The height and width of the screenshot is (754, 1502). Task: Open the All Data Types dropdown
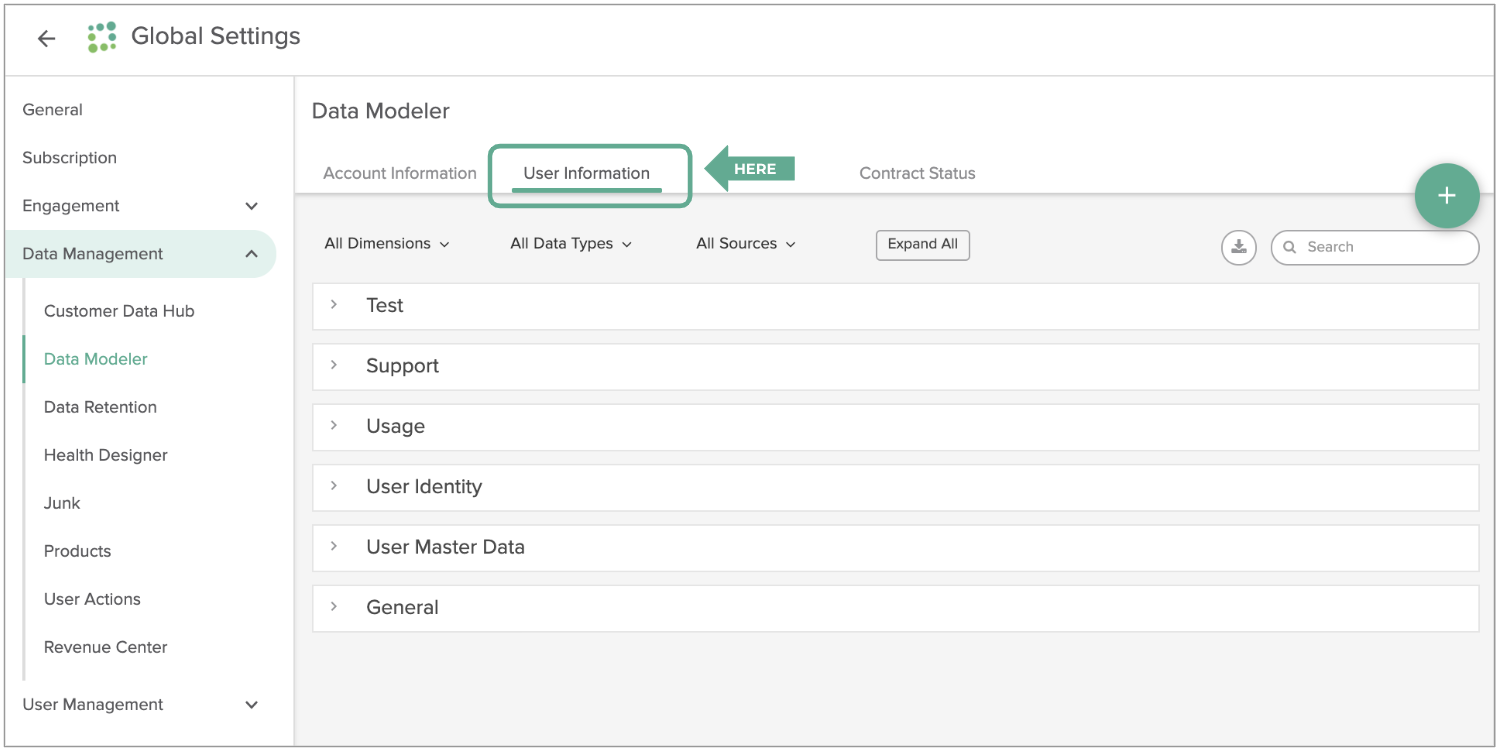click(x=571, y=244)
